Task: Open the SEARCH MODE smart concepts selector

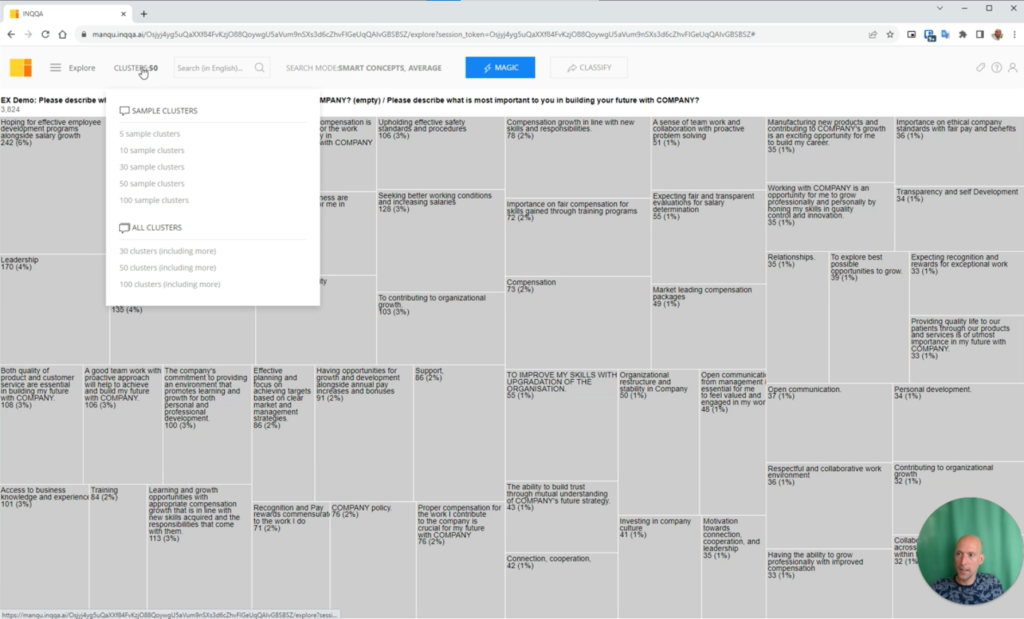Action: (364, 68)
